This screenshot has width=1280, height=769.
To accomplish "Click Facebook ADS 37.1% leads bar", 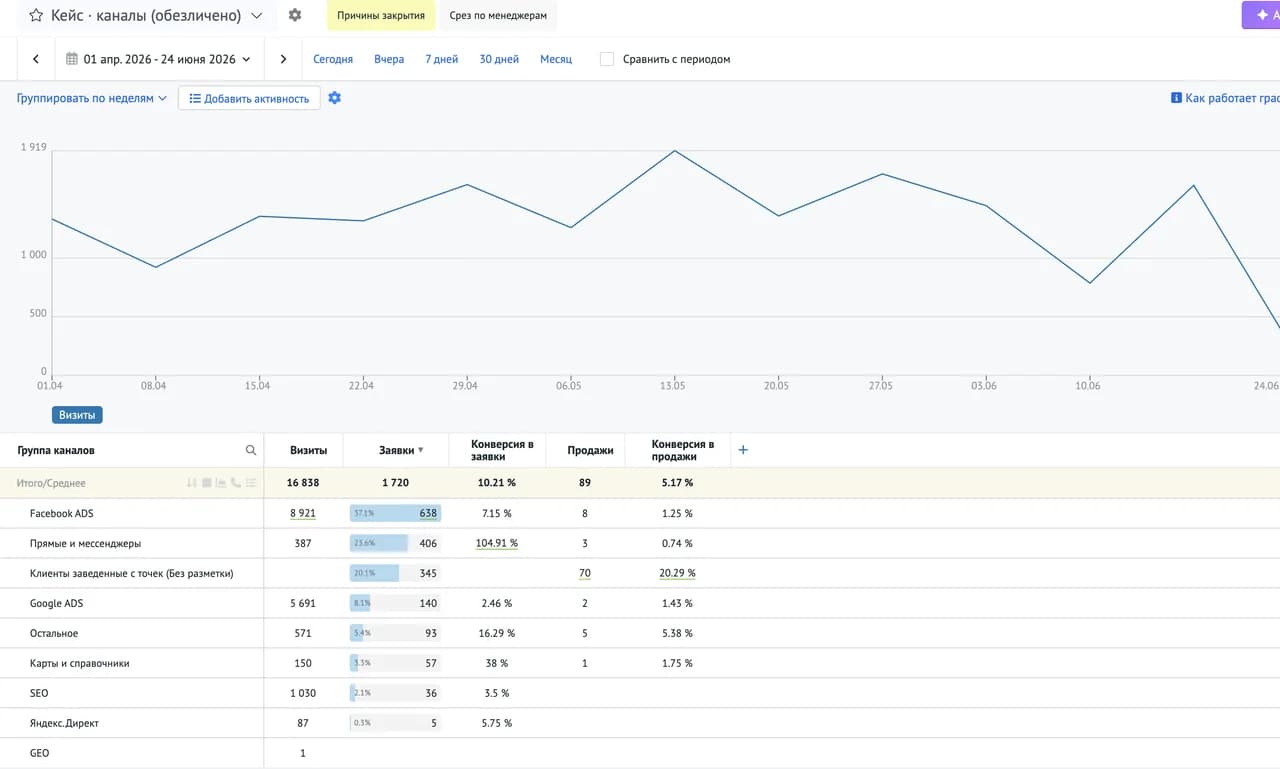I will 395,513.
